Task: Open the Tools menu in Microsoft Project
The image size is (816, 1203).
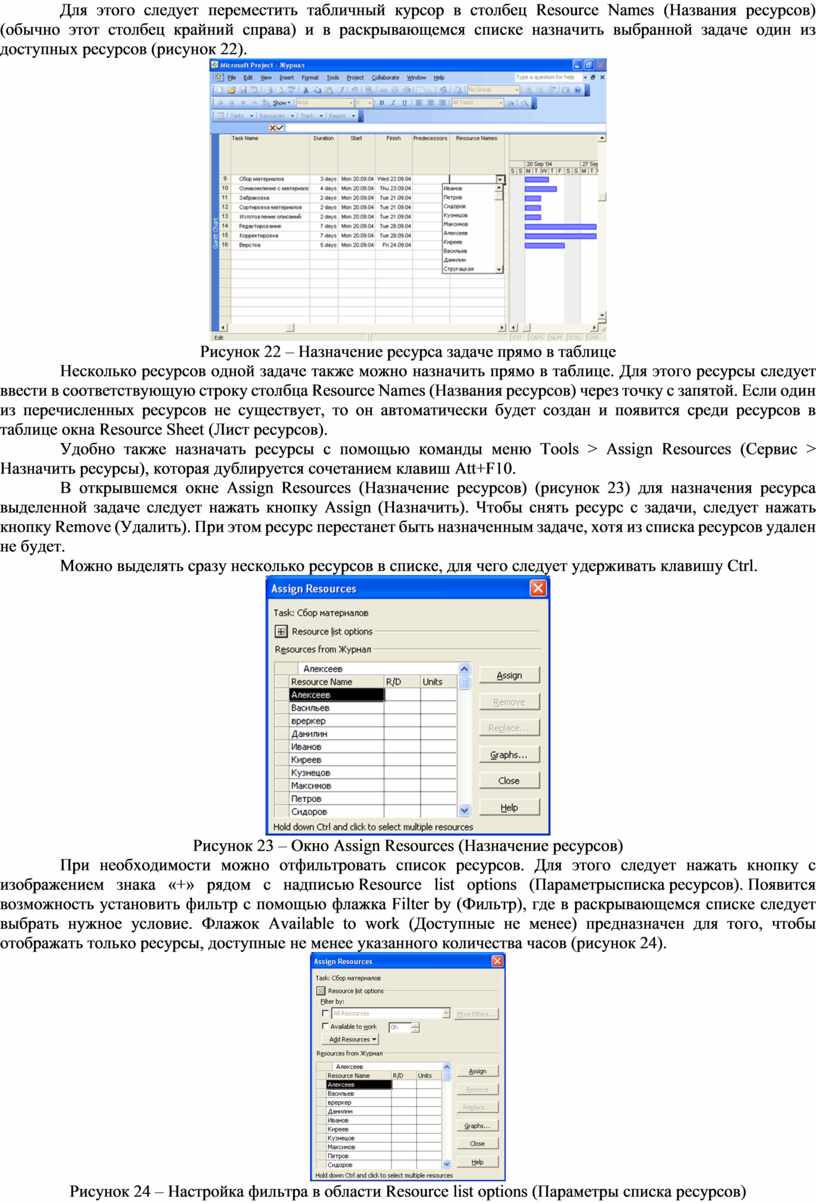Action: (x=333, y=78)
